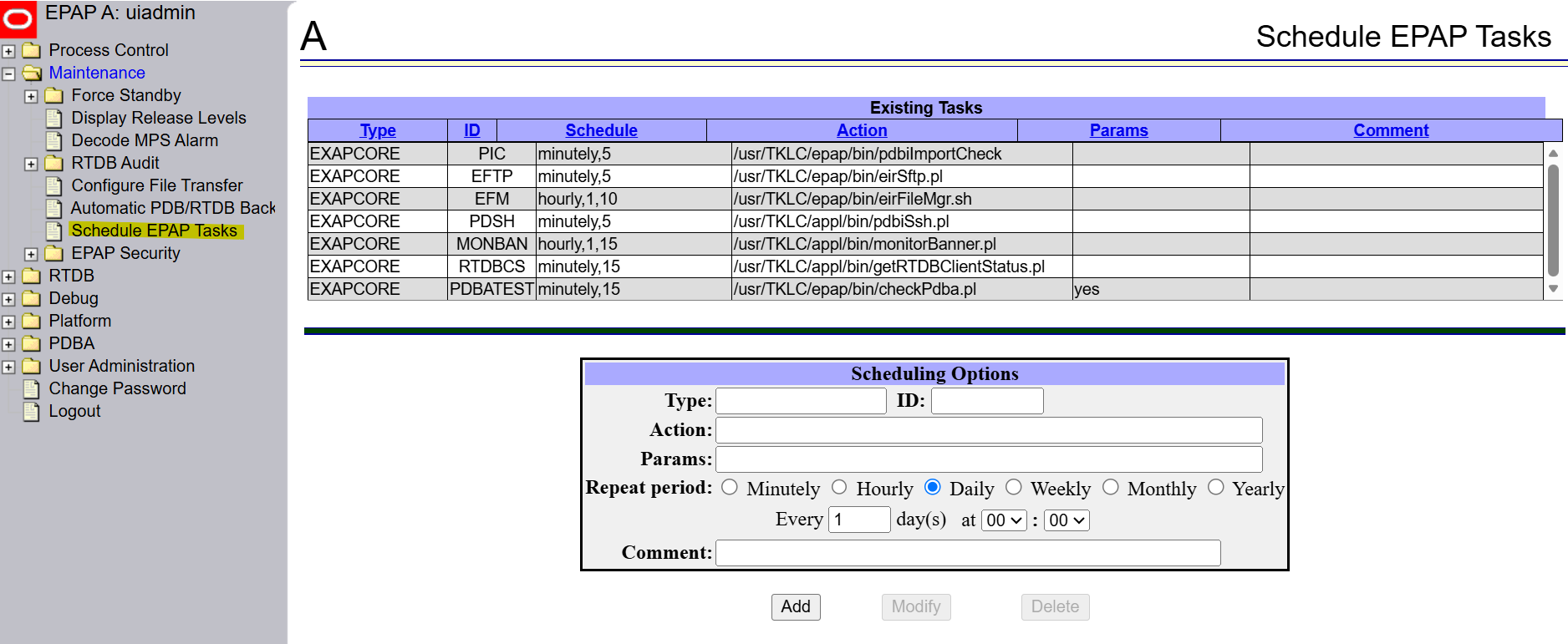Click the User Administration folder icon
The image size is (1568, 644).
click(x=32, y=366)
